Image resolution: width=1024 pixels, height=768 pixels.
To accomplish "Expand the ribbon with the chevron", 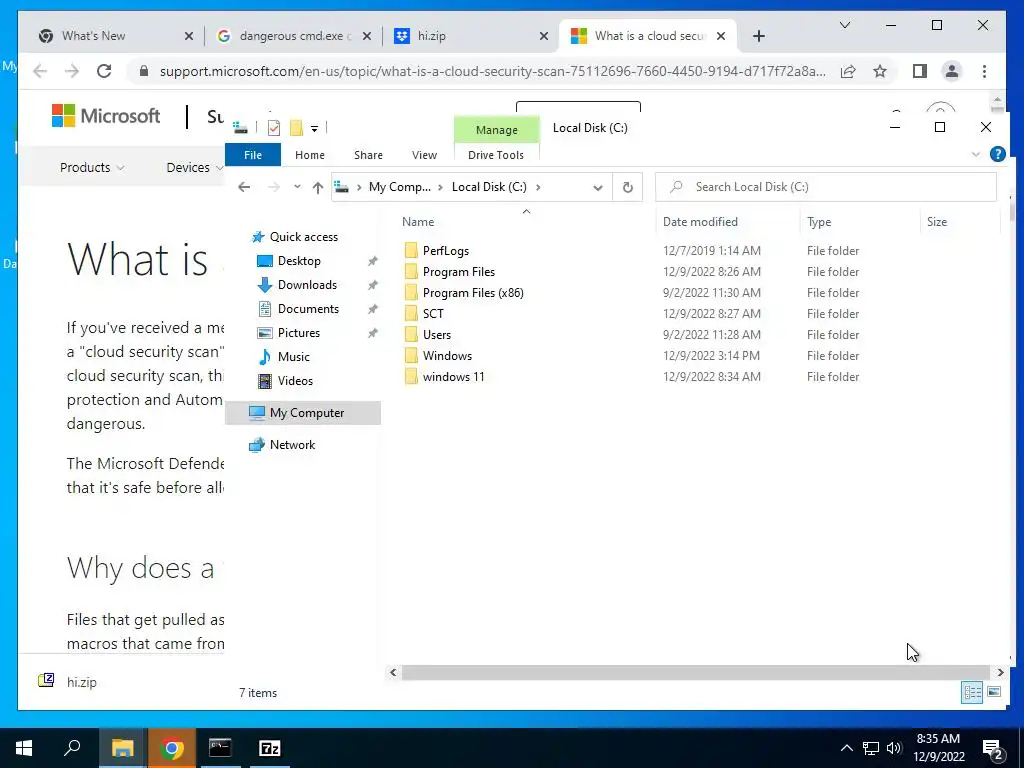I will [976, 155].
